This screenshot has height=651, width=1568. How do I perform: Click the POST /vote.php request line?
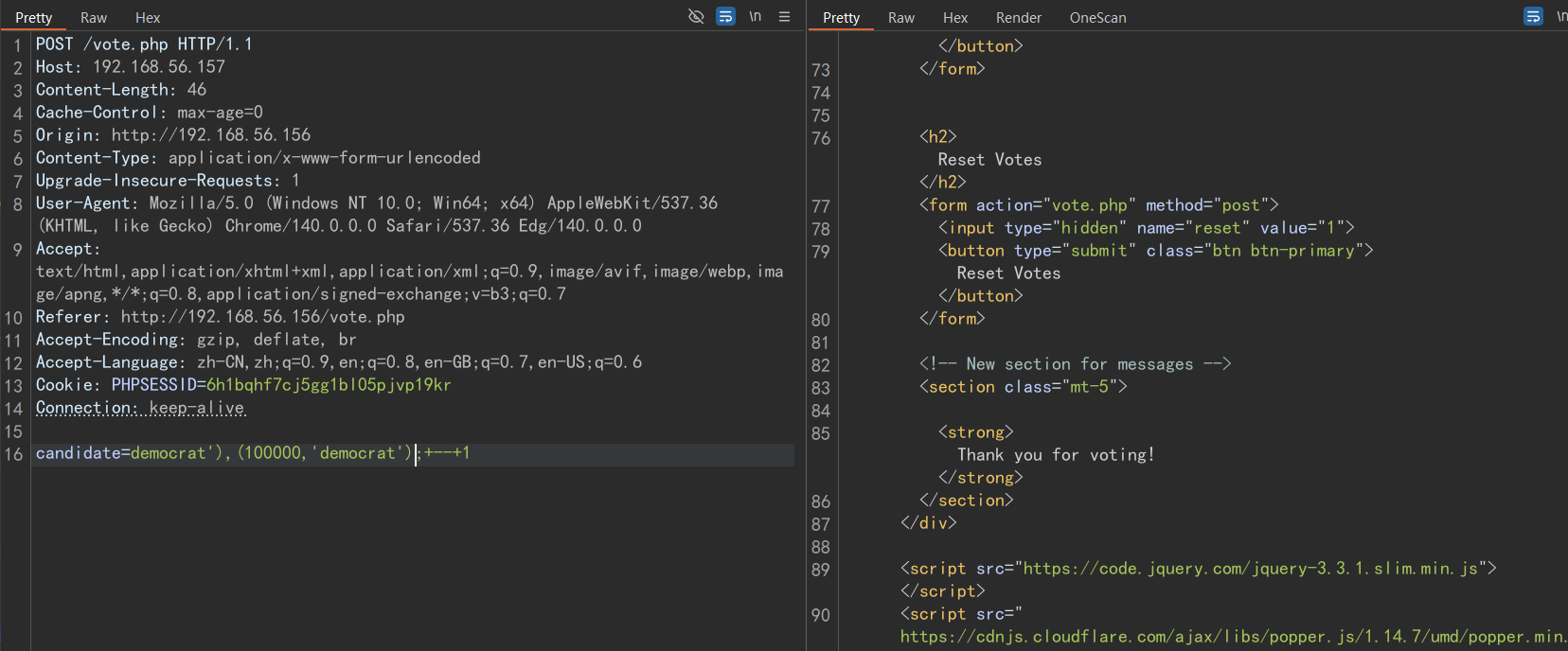[x=144, y=44]
